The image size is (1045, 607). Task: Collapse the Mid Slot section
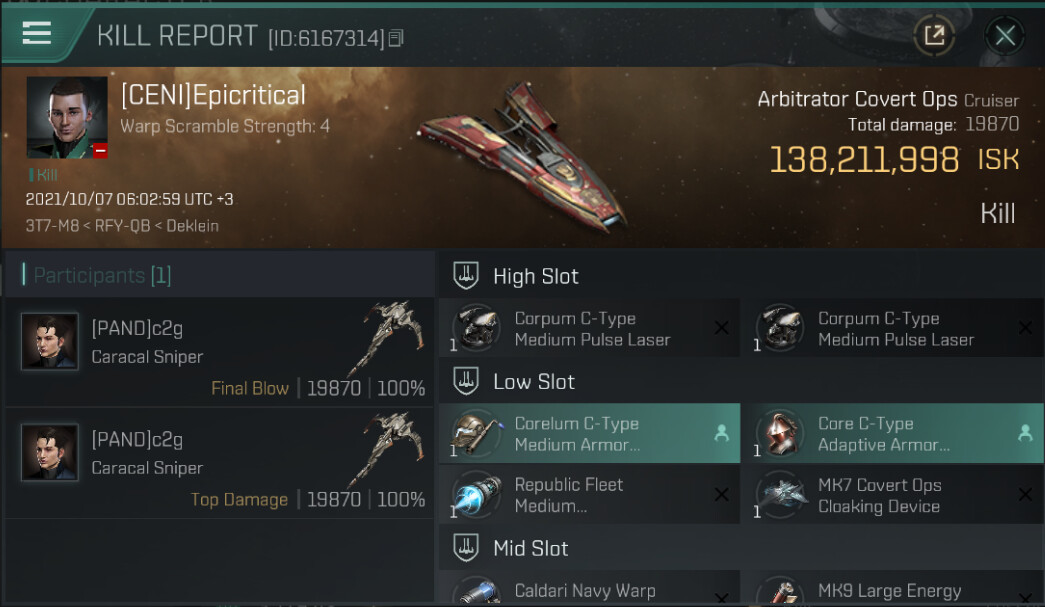coord(530,548)
